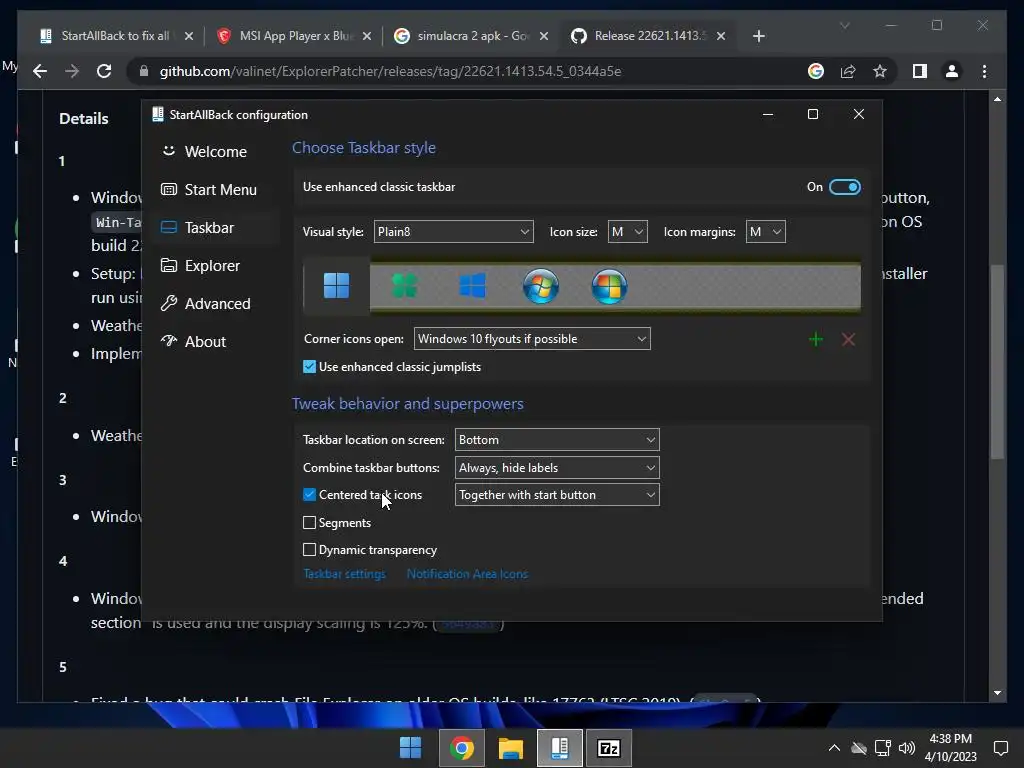1024x768 pixels.
Task: Reload the GitHub page
Action: pyautogui.click(x=104, y=71)
